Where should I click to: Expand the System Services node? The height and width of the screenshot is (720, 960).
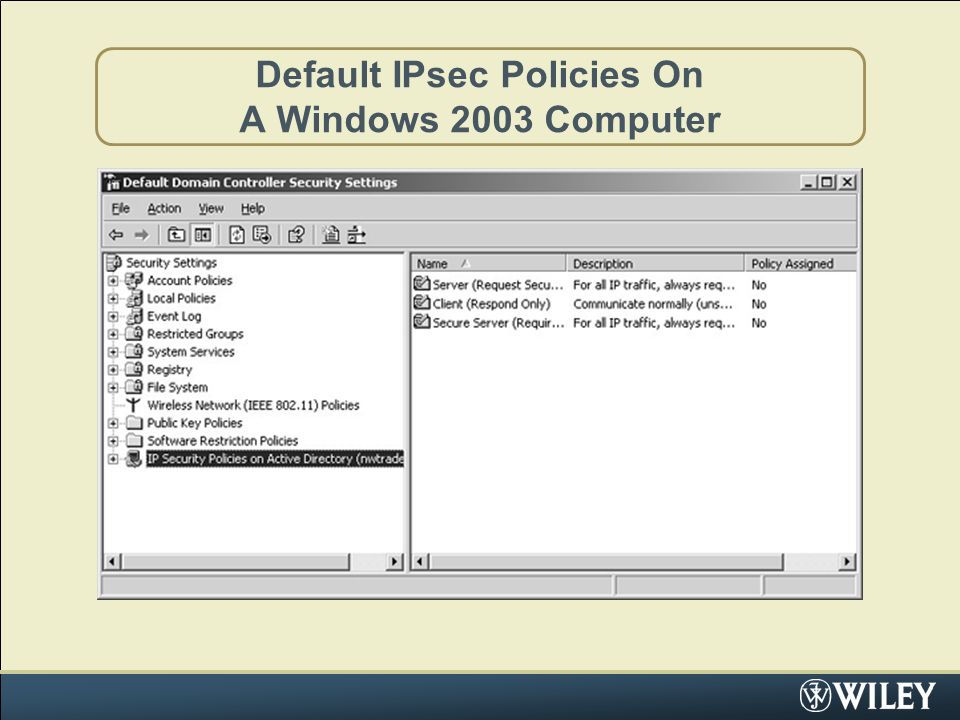pos(113,352)
